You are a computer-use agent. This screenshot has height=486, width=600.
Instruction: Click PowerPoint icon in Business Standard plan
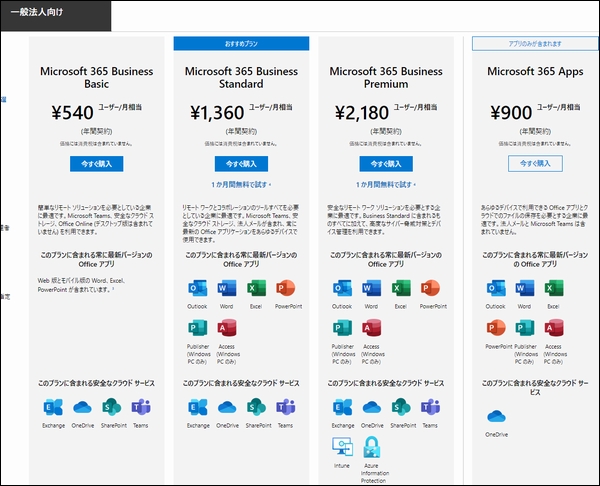pos(285,289)
